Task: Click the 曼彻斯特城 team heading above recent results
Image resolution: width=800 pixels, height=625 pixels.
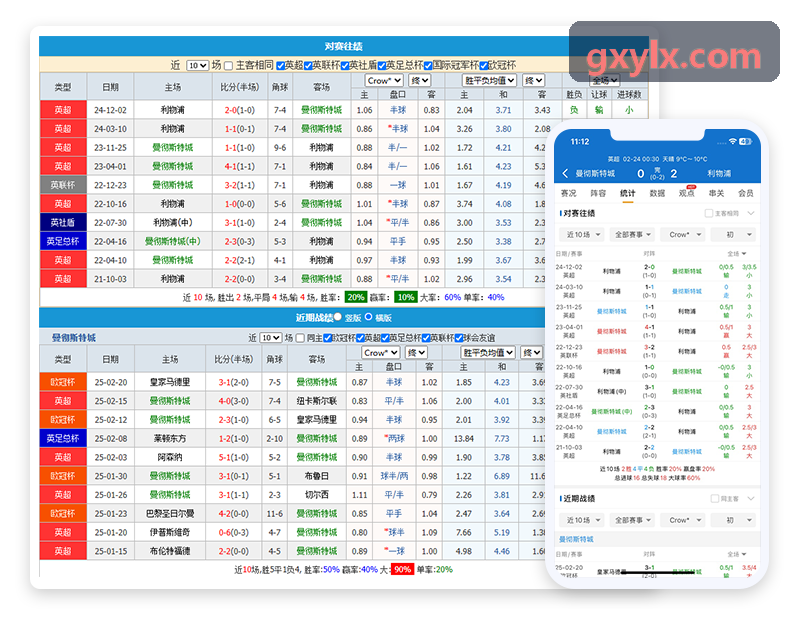Action: point(74,338)
